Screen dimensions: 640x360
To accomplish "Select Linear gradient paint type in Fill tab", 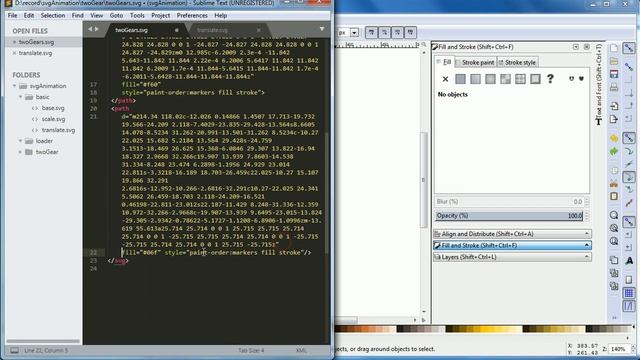I will click(475, 79).
